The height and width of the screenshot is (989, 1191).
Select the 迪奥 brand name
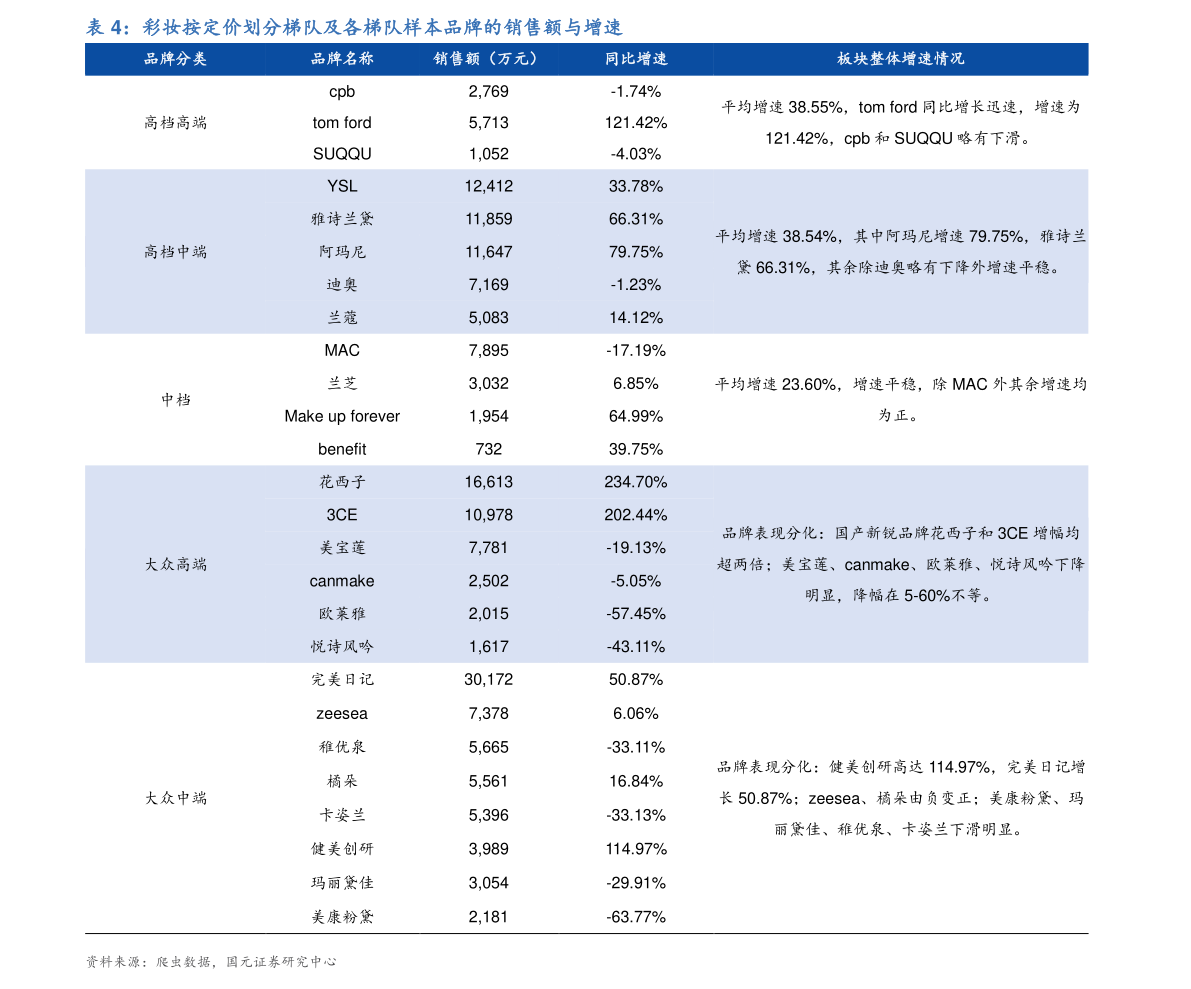pos(342,285)
